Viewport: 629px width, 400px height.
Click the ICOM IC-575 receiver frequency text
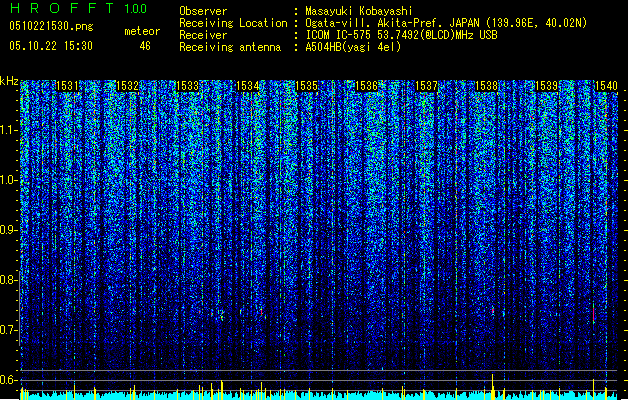401,35
